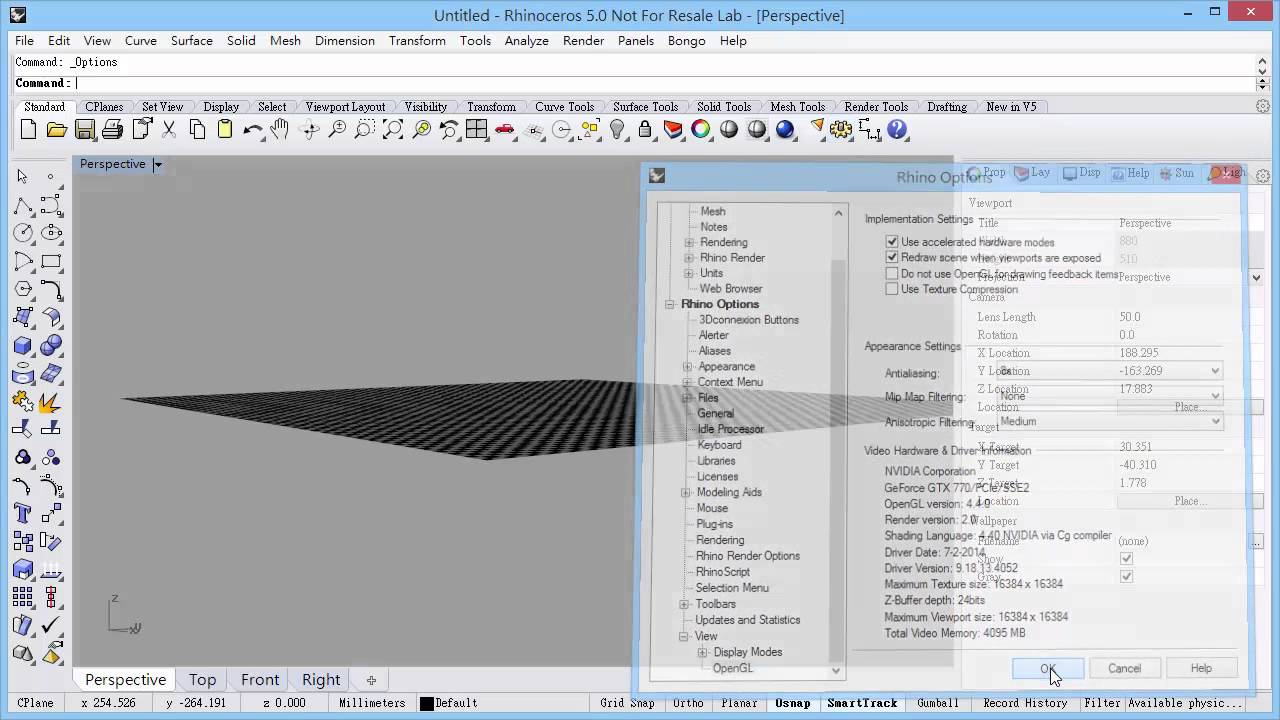Click the red car view icon
Image resolution: width=1280 pixels, height=720 pixels.
[505, 129]
